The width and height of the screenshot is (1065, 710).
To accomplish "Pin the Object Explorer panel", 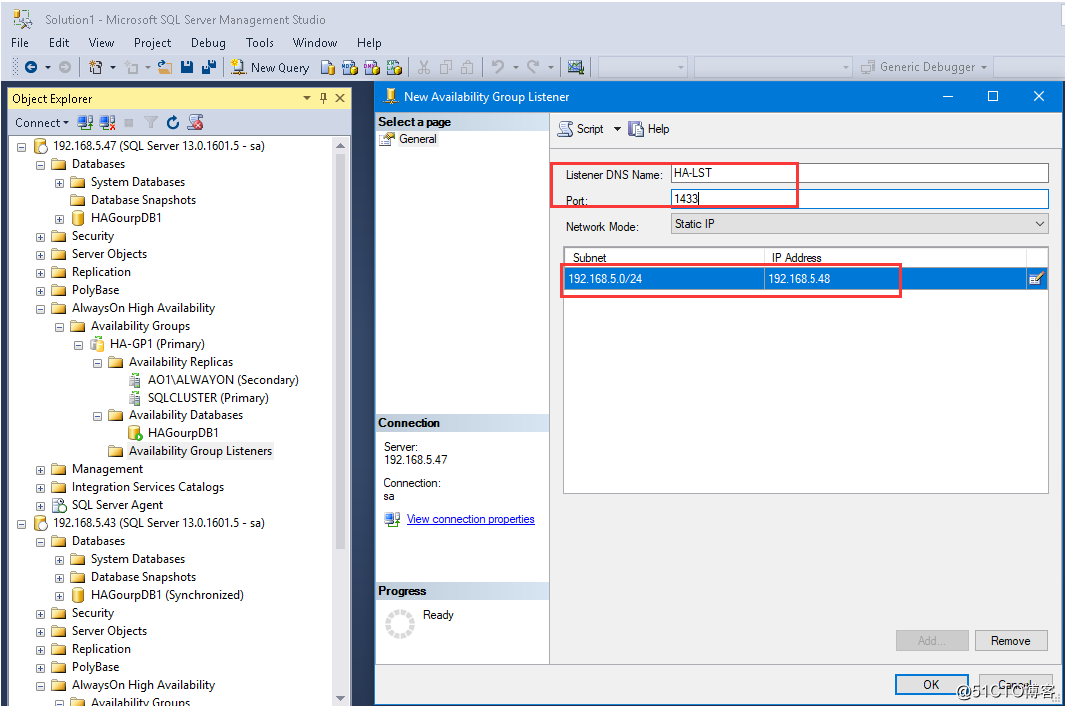I will [323, 98].
